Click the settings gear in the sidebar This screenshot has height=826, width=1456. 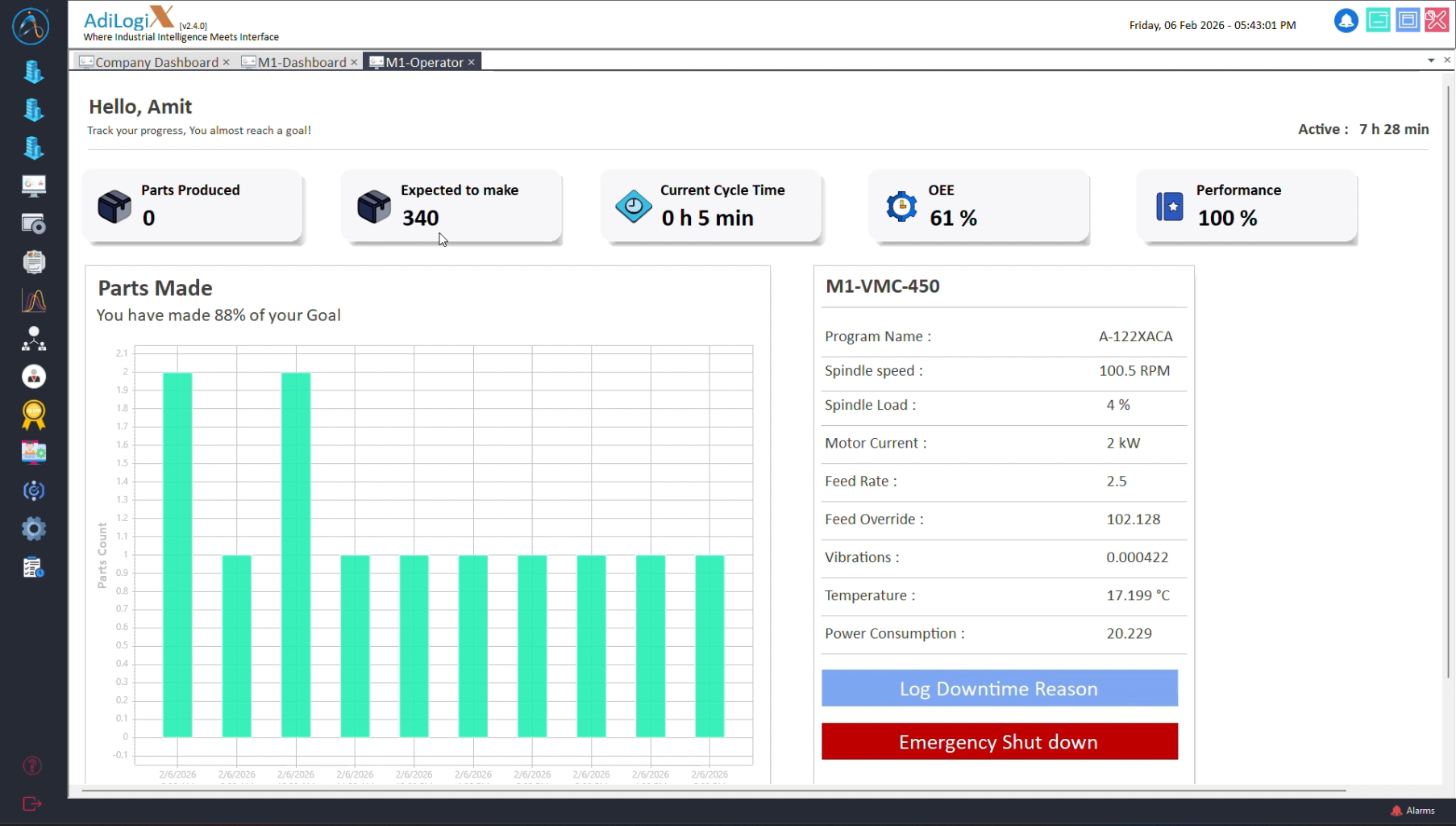pos(33,529)
